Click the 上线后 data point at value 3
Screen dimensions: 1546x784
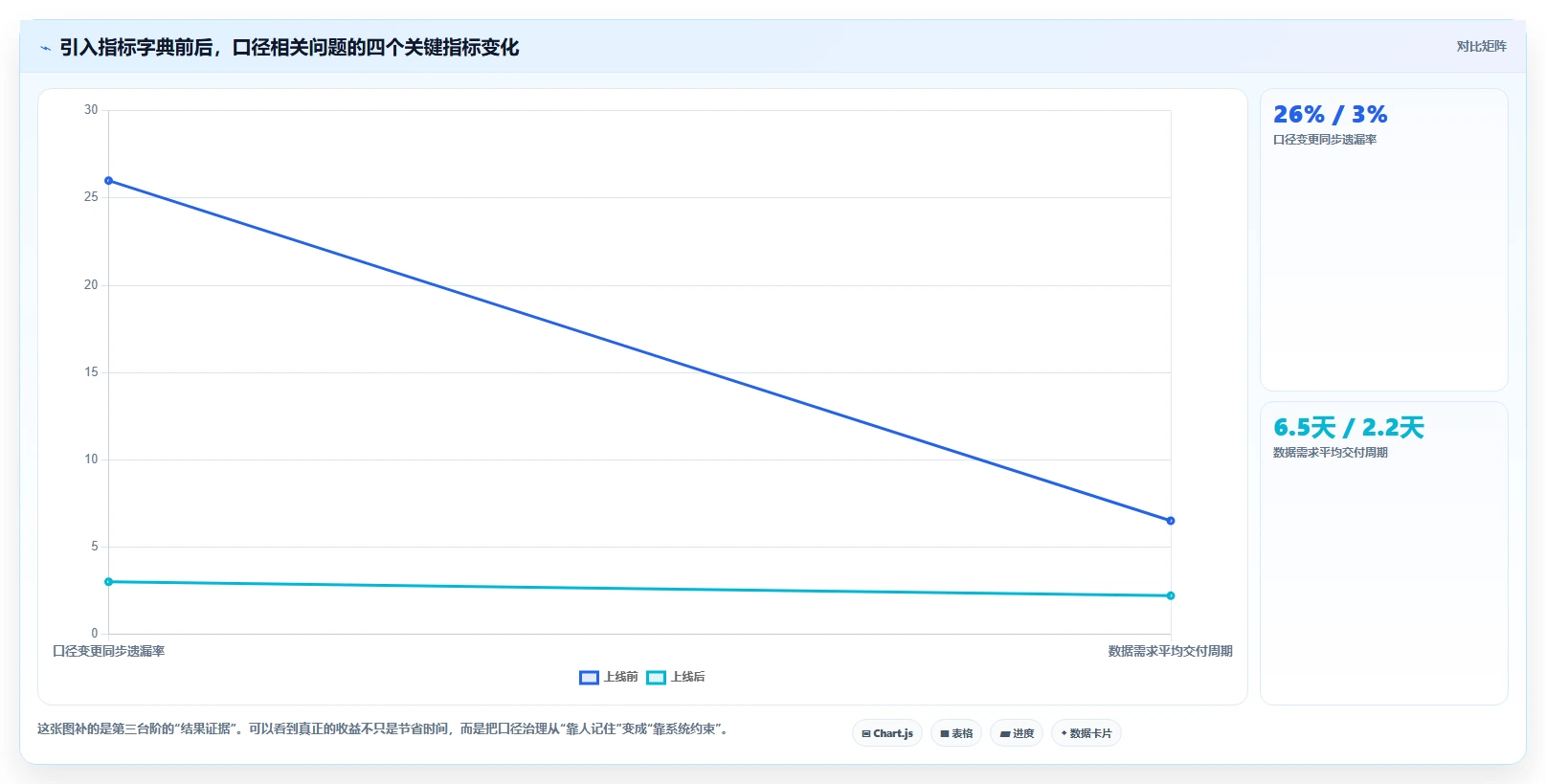coord(108,582)
